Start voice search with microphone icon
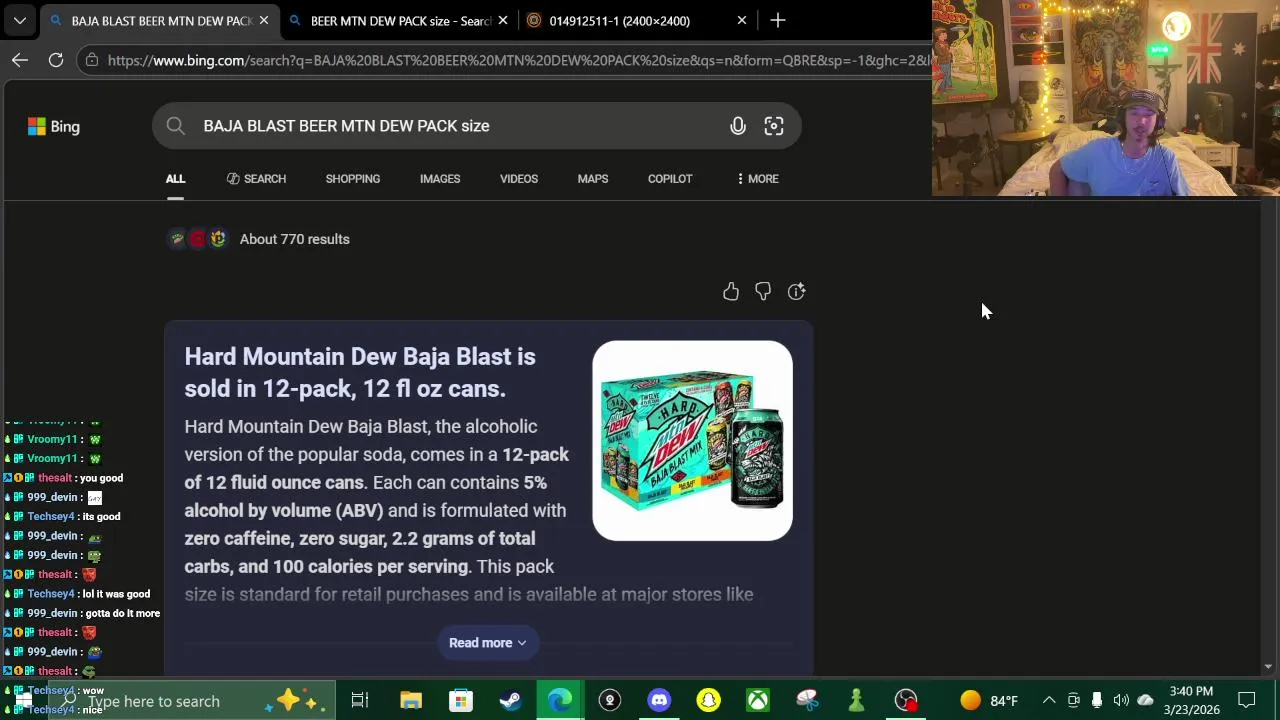The image size is (1280, 720). (x=738, y=126)
